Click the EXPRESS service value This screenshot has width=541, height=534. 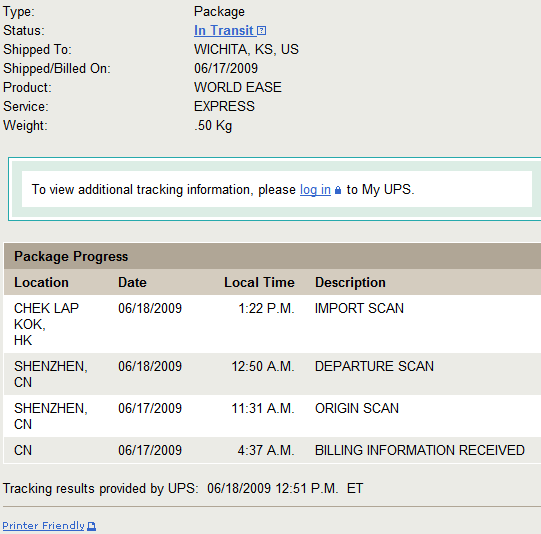(x=224, y=107)
